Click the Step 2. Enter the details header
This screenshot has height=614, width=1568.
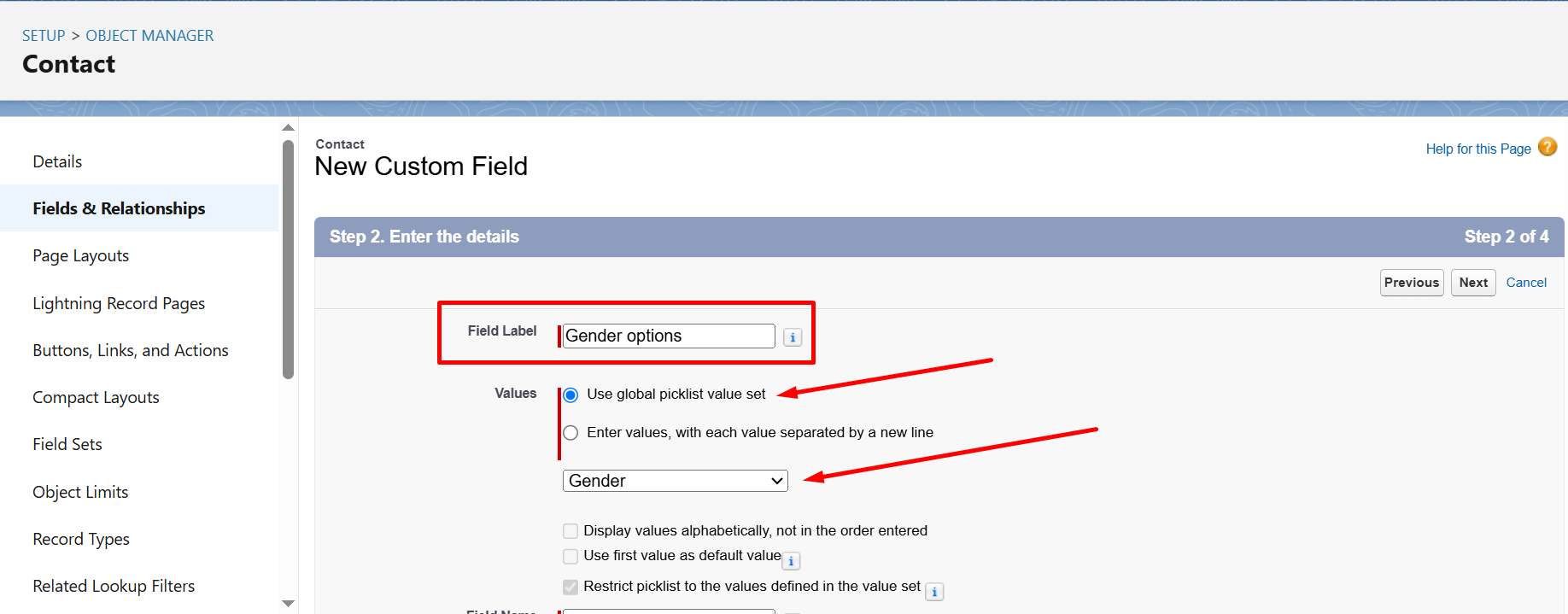[x=424, y=237]
